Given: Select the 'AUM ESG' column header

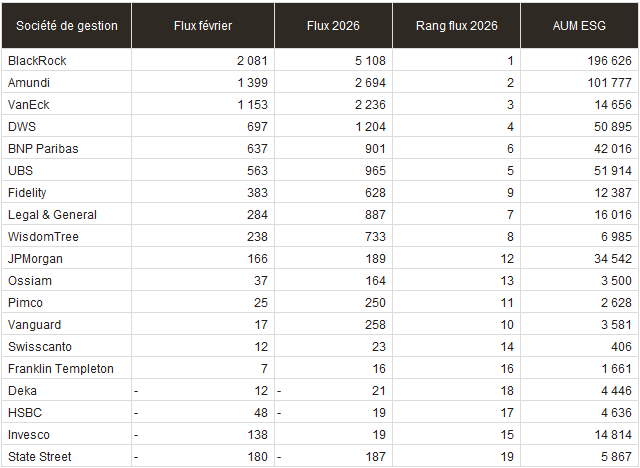Looking at the screenshot, I should coord(578,25).
